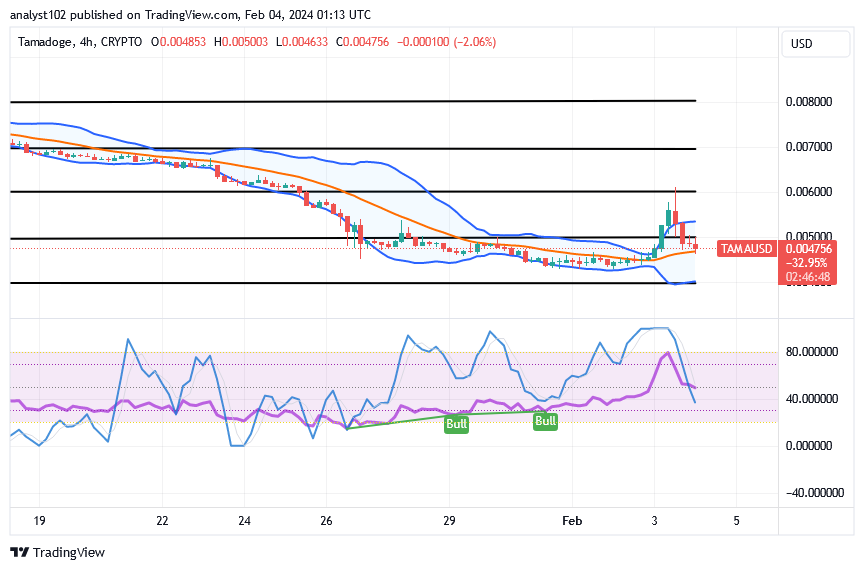The width and height of the screenshot is (864, 570).
Task: Click the 'analyst102 published on TradingView.com' header text
Action: 125,15
